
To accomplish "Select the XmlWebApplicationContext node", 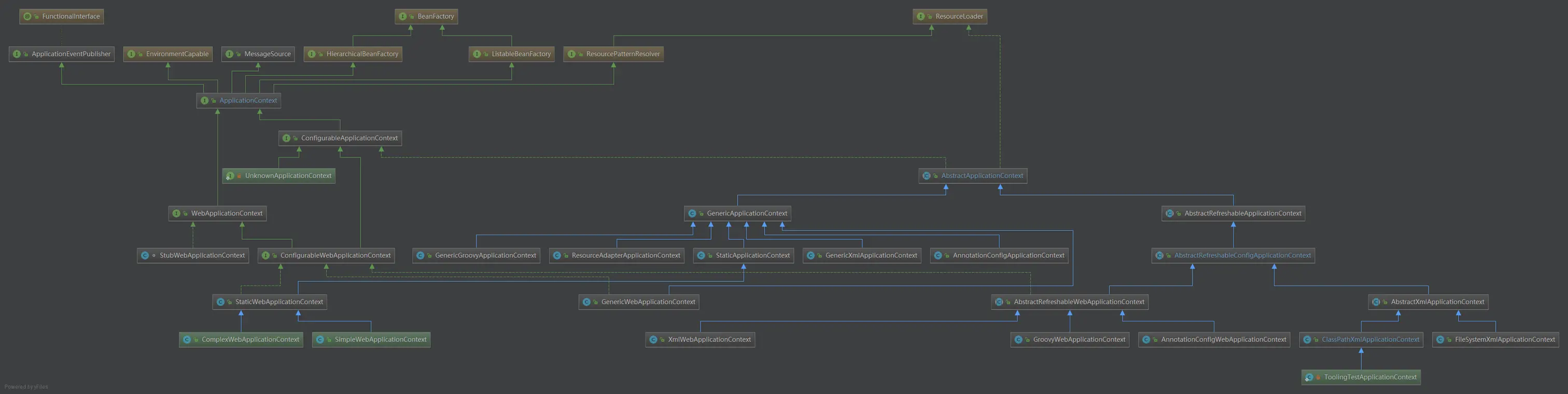I will [700, 340].
